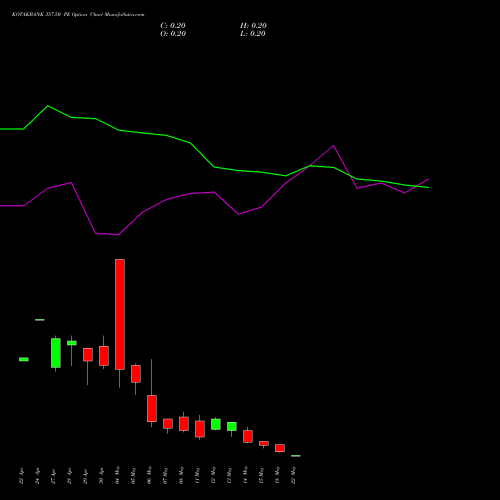
Task: Click the low value 'L: 0.20'
Action: point(253,34)
